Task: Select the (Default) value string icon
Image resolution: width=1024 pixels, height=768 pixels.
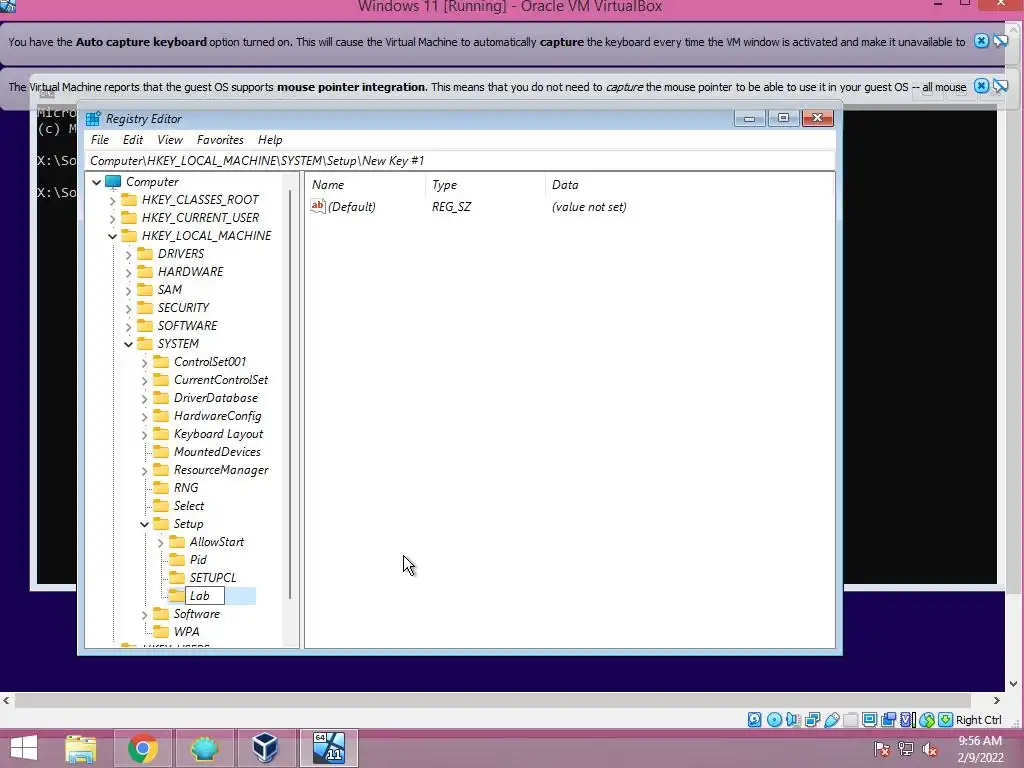Action: pos(317,206)
